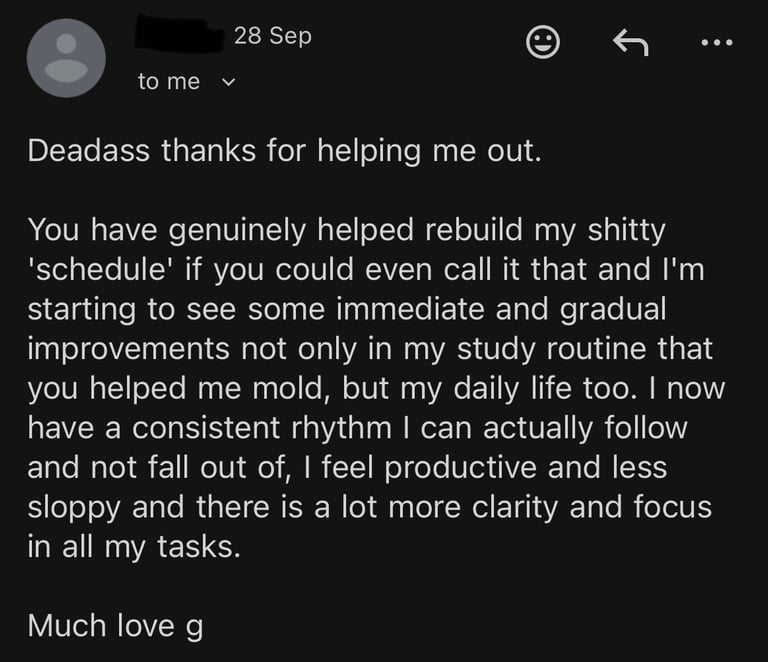Click the word 'focus' in the message body

pos(673,507)
